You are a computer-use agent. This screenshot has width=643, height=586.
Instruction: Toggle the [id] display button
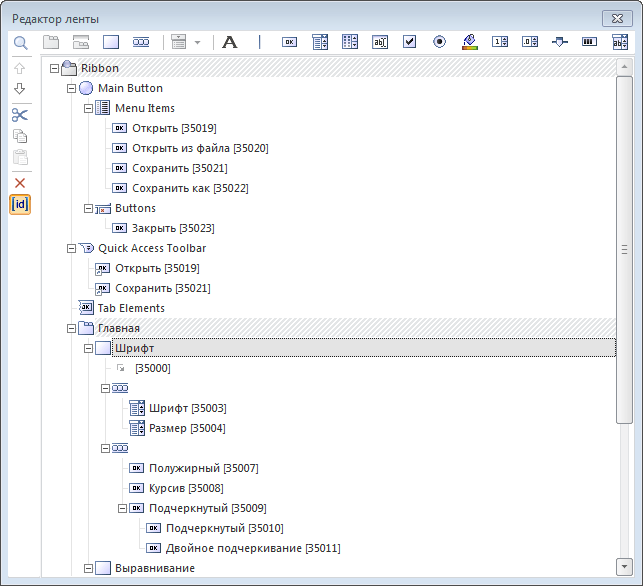[x=20, y=205]
